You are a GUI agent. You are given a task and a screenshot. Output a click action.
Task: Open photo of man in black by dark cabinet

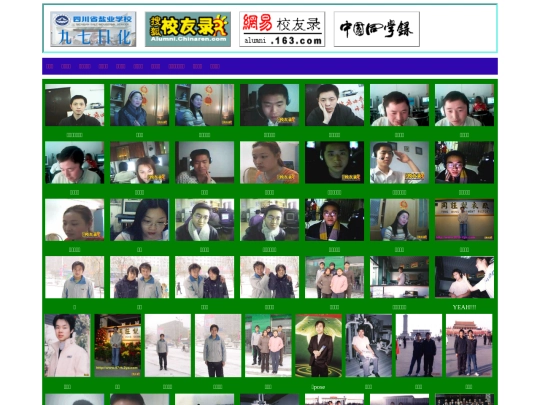74,105
